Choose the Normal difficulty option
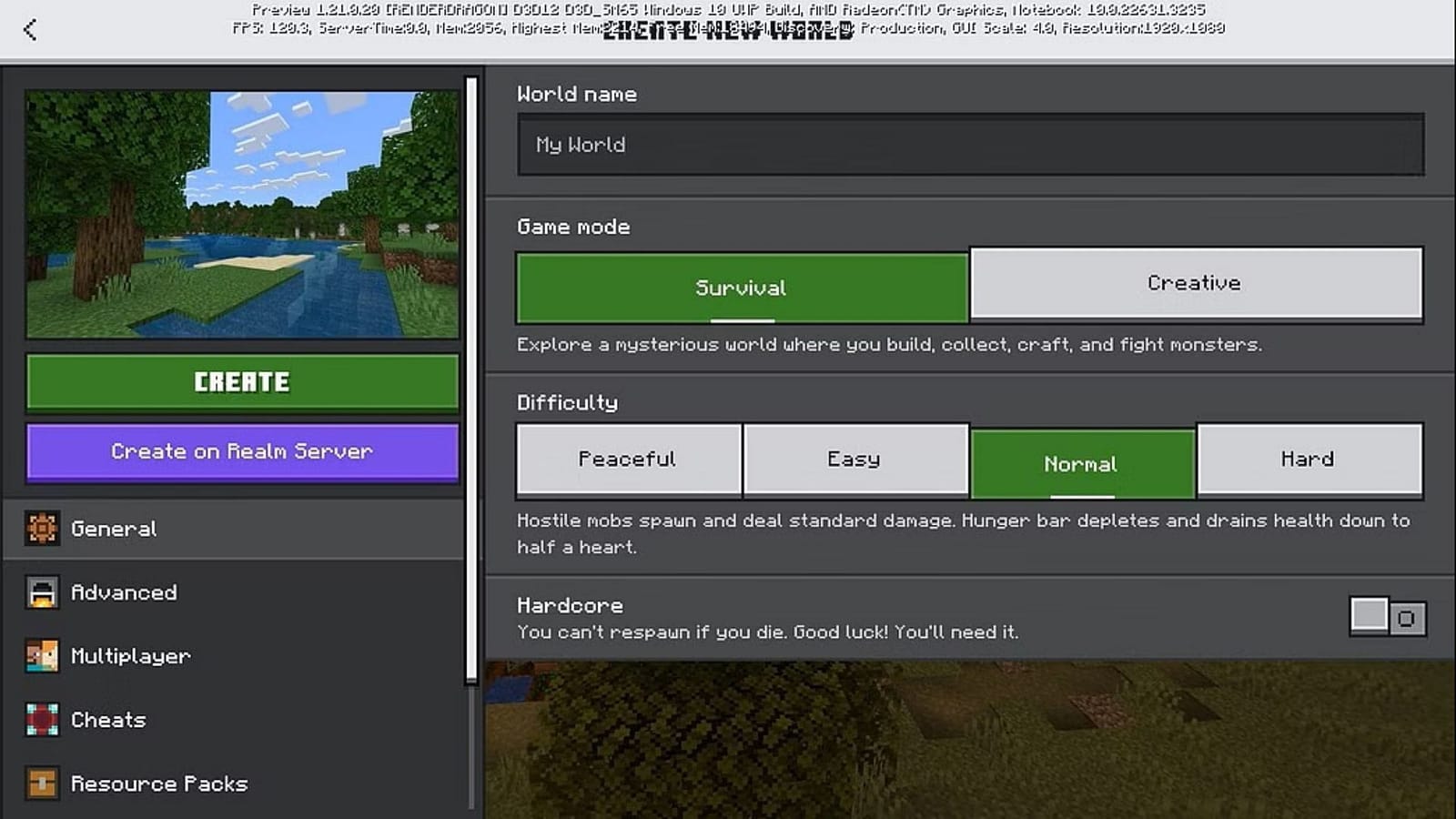Screen dimensions: 1456x819 (x=1080, y=463)
